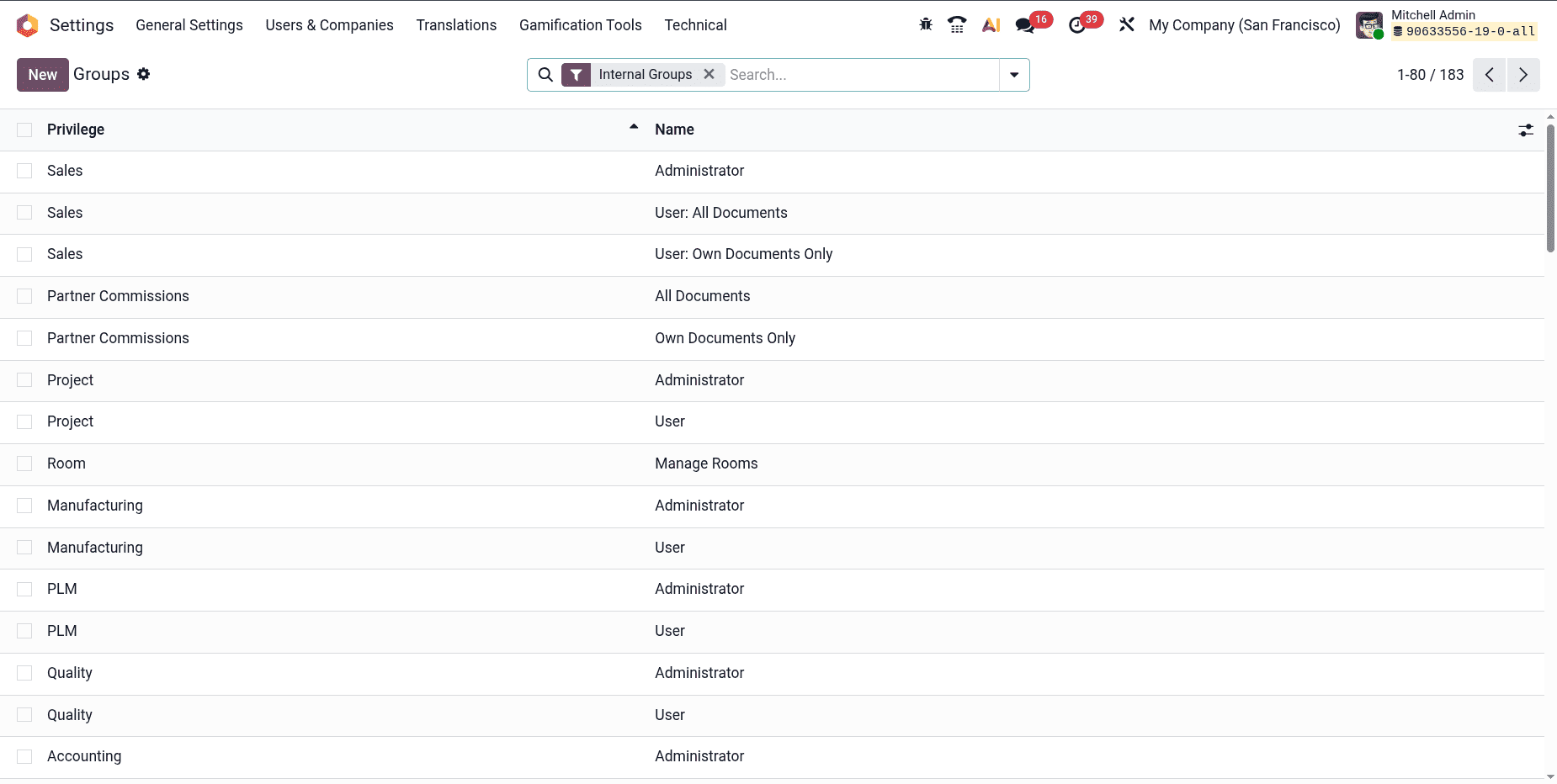Open the search options dropdown arrow
Image resolution: width=1557 pixels, height=784 pixels.
[x=1015, y=74]
